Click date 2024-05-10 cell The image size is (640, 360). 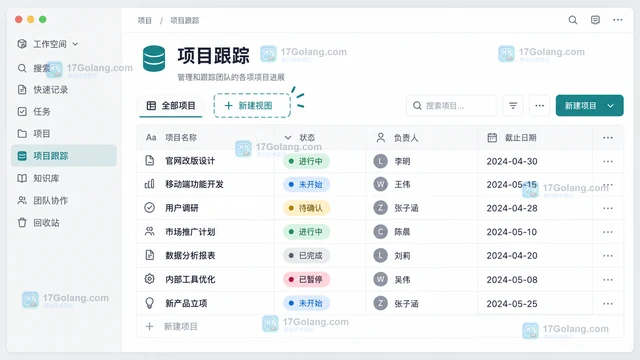coord(512,232)
